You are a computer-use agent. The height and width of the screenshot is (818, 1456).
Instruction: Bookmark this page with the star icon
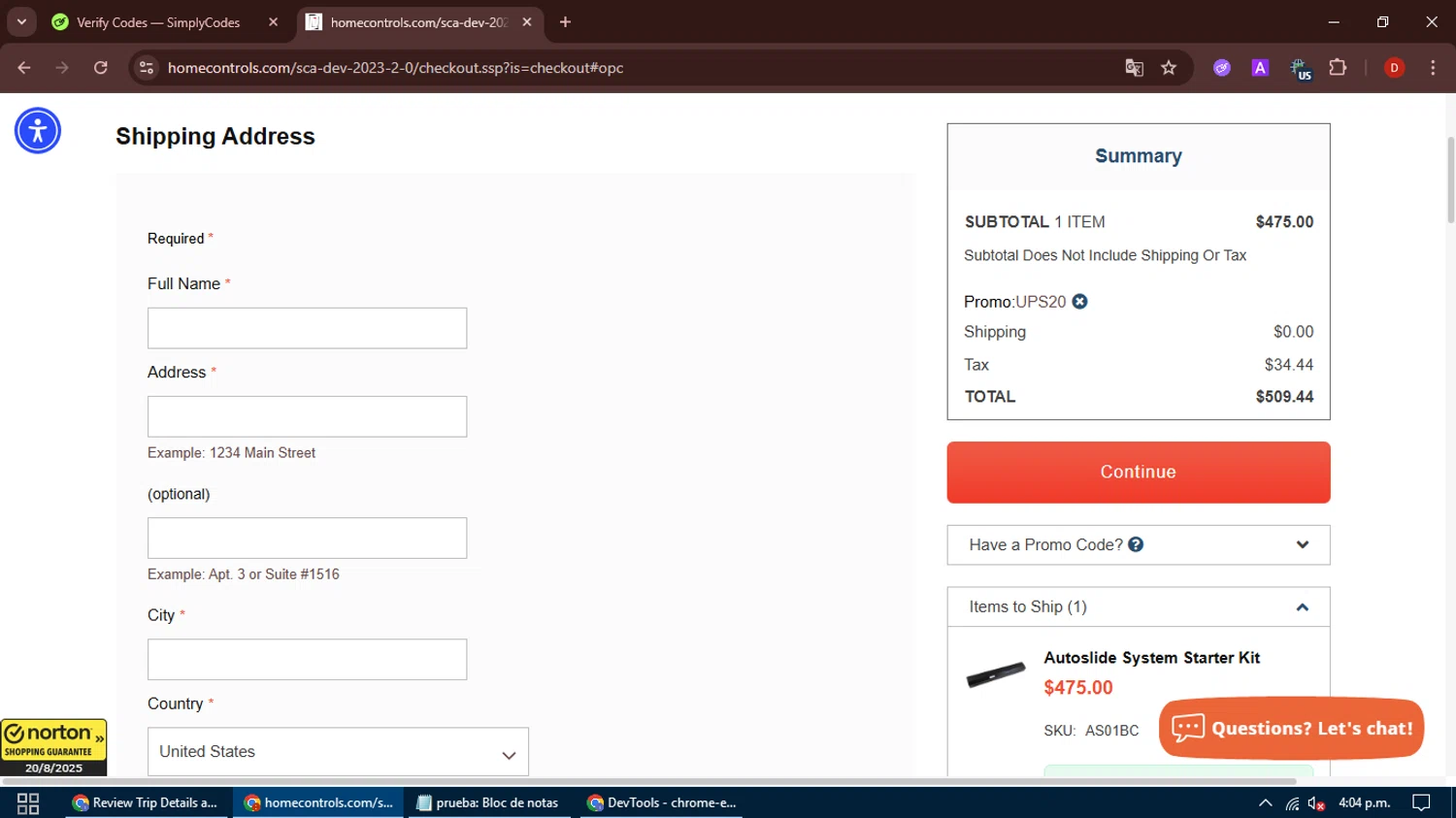[1169, 68]
